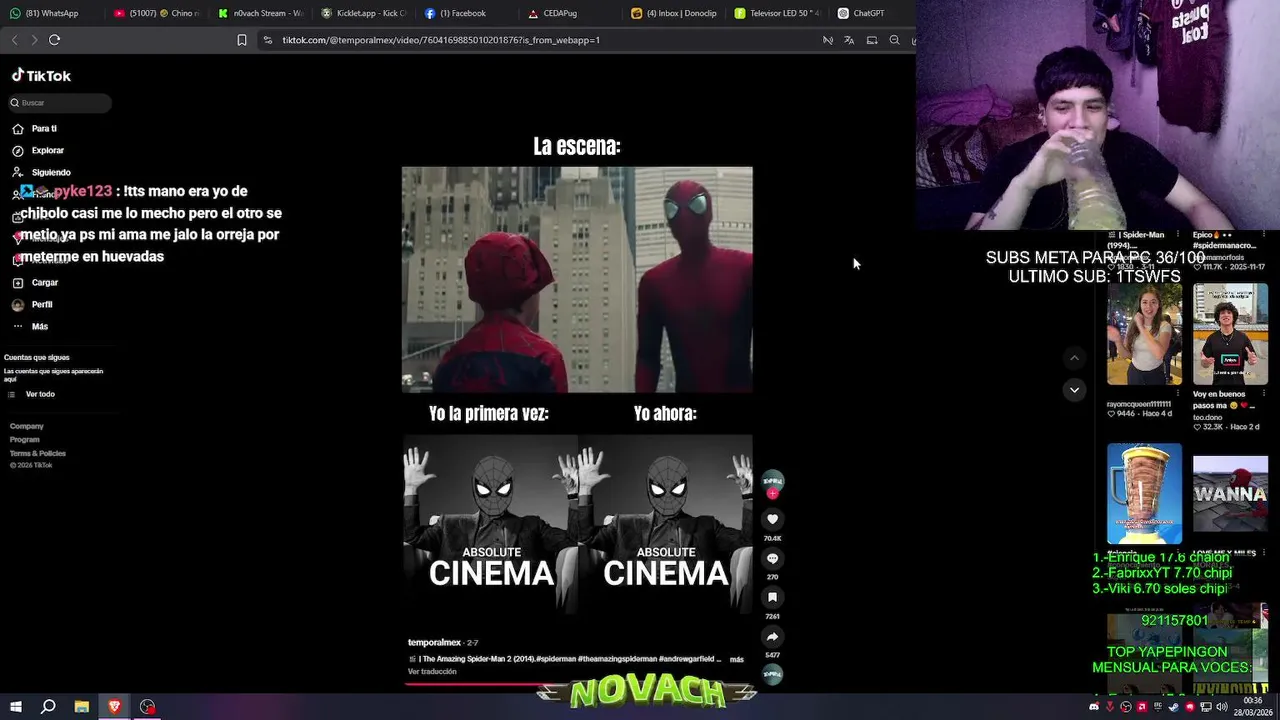The height and width of the screenshot is (720, 1280).
Task: Go to the previous video arrow
Action: coord(1074,358)
